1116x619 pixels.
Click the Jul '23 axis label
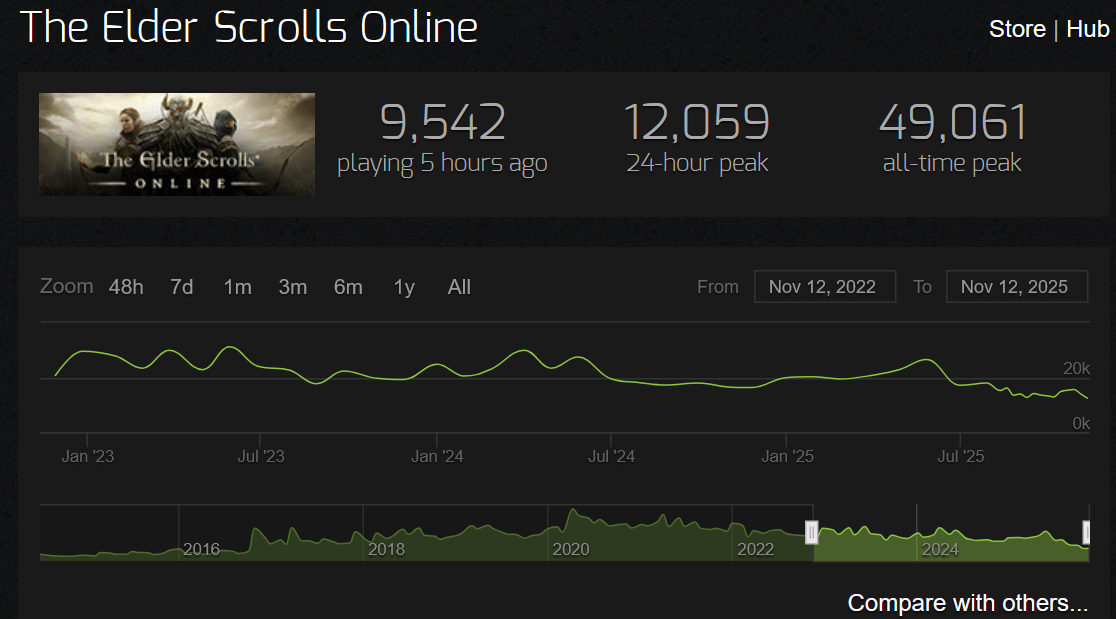(x=260, y=456)
